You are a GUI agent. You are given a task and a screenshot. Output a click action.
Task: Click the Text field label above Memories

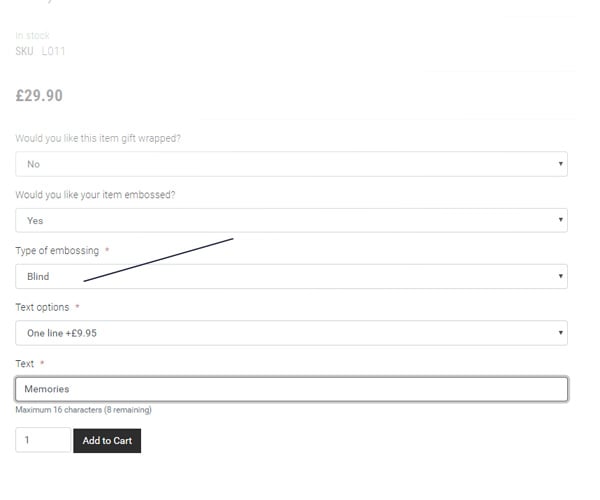coord(24,363)
